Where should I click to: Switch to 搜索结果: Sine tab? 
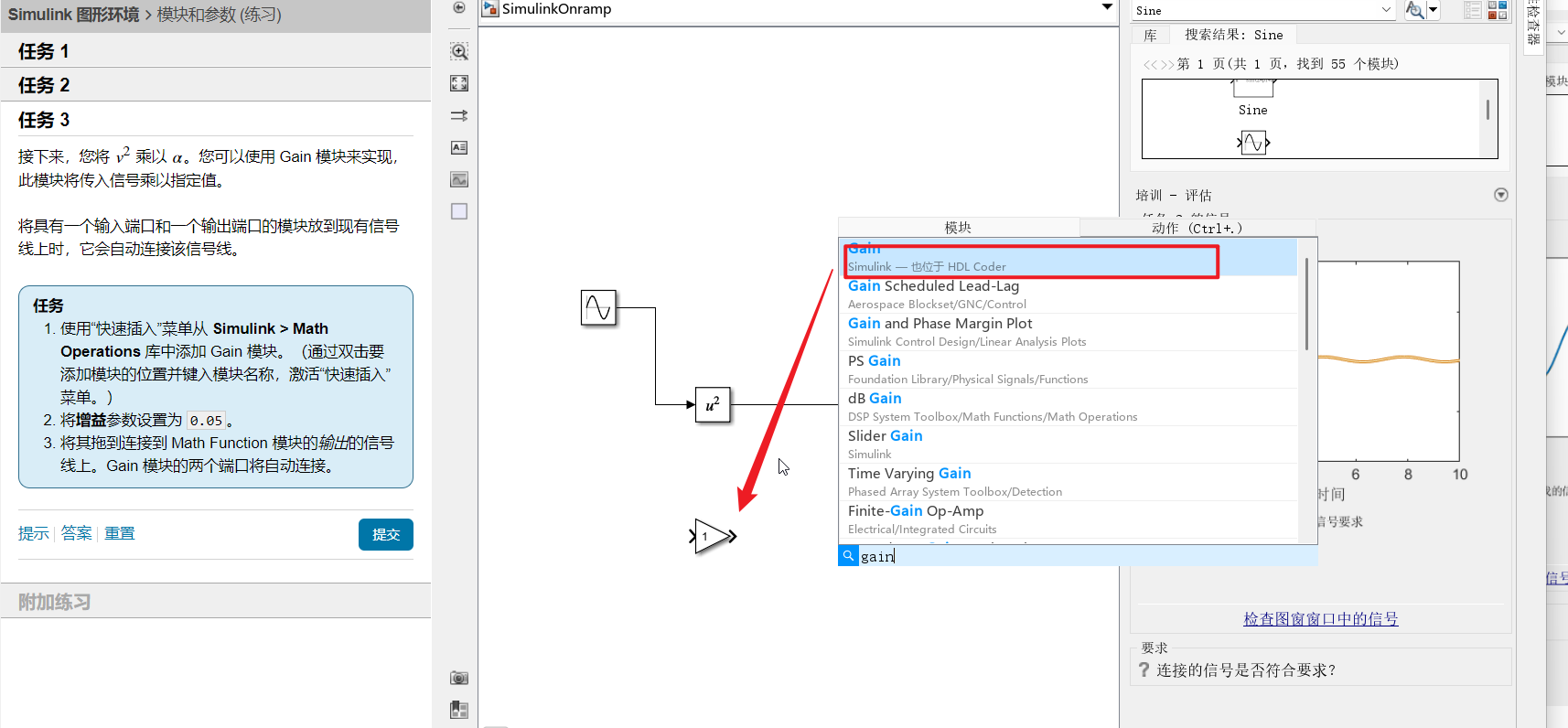(1233, 35)
